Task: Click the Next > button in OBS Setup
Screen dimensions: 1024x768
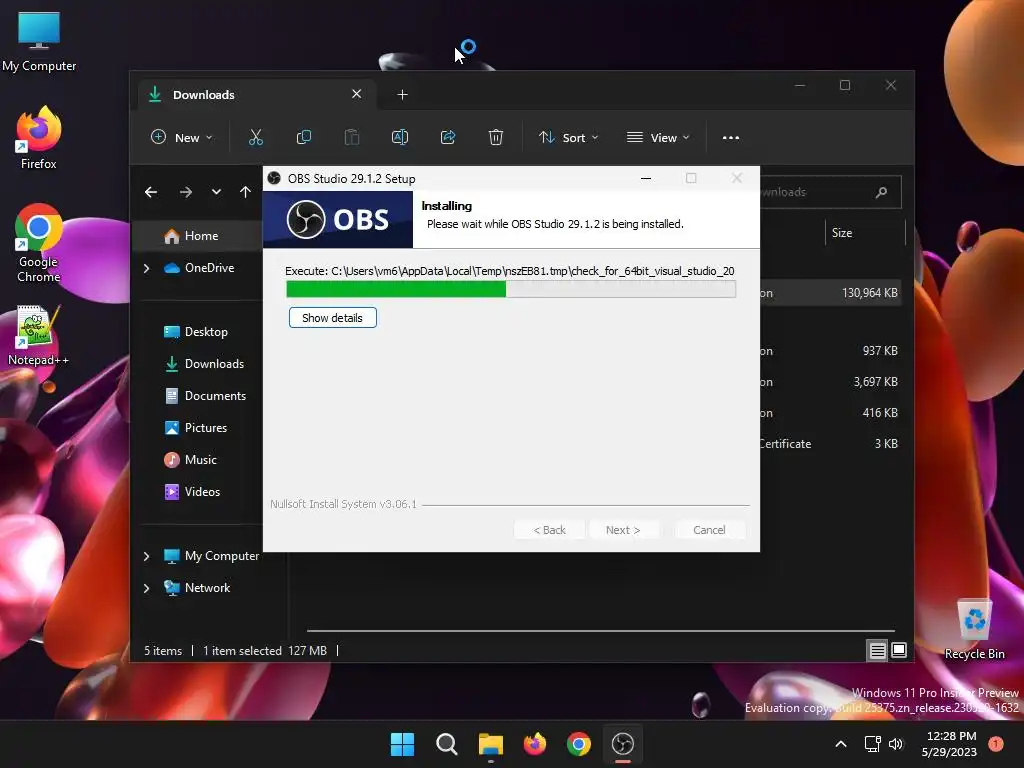Action: (623, 530)
